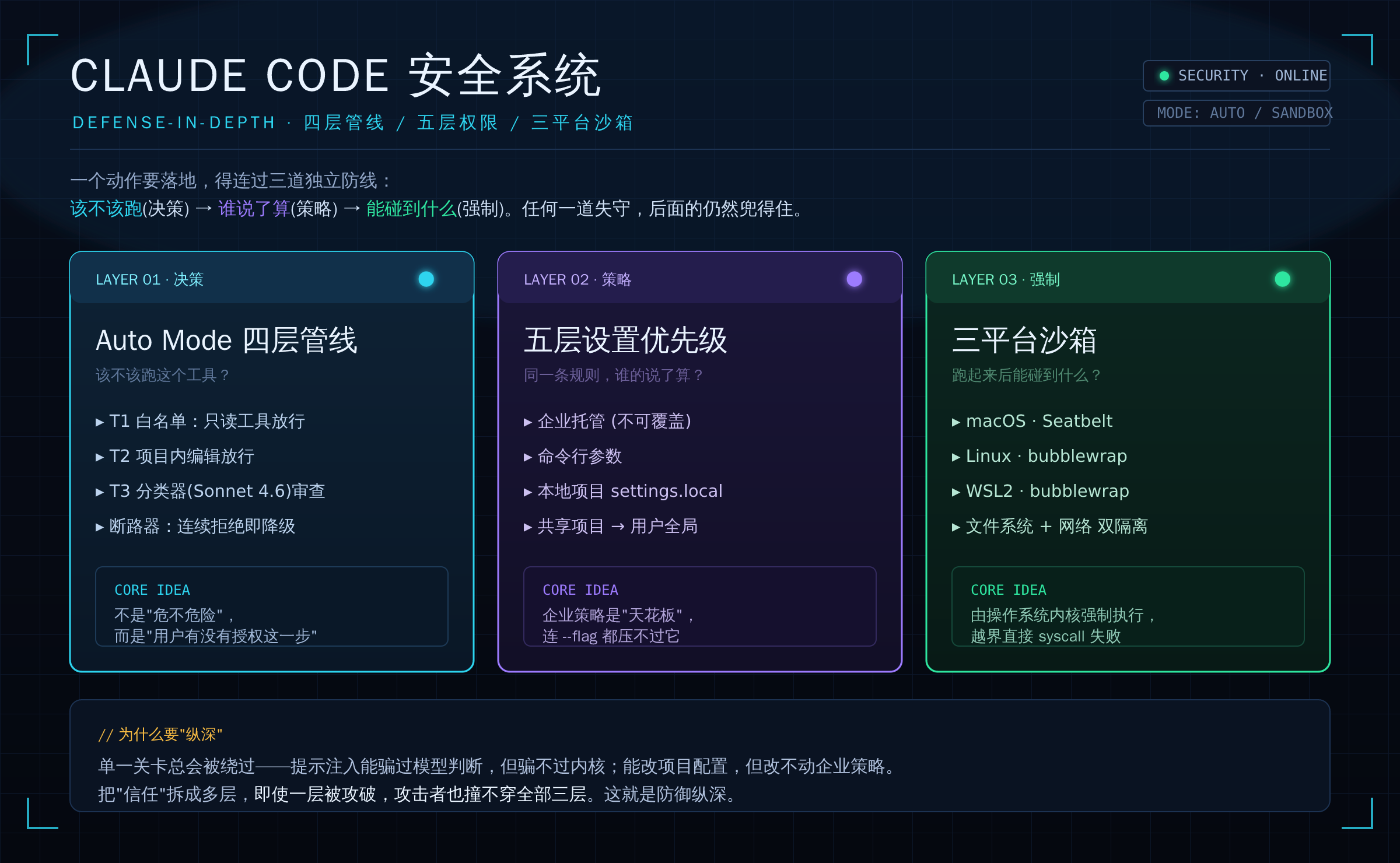Select the LAYER 02 · 策略 header label

pos(577,280)
